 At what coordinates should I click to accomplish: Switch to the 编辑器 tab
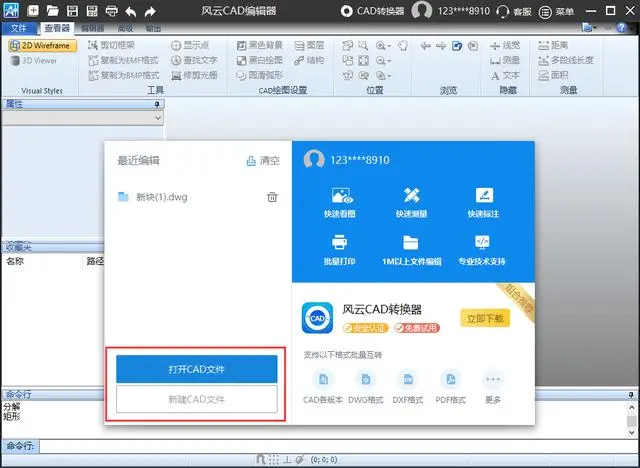(92, 28)
